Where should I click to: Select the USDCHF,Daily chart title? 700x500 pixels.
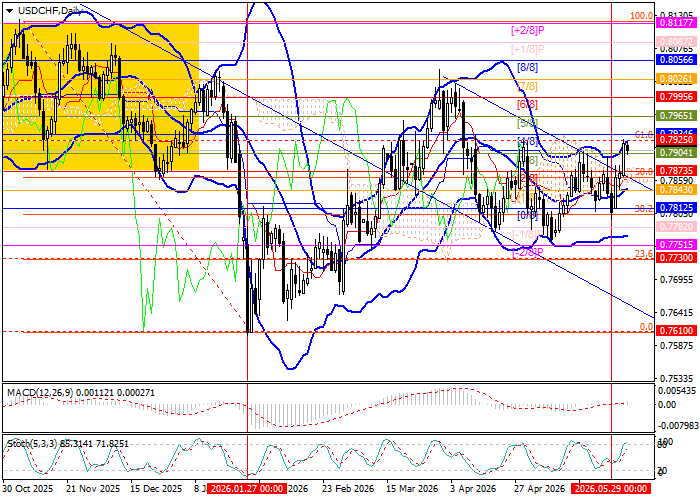click(49, 11)
